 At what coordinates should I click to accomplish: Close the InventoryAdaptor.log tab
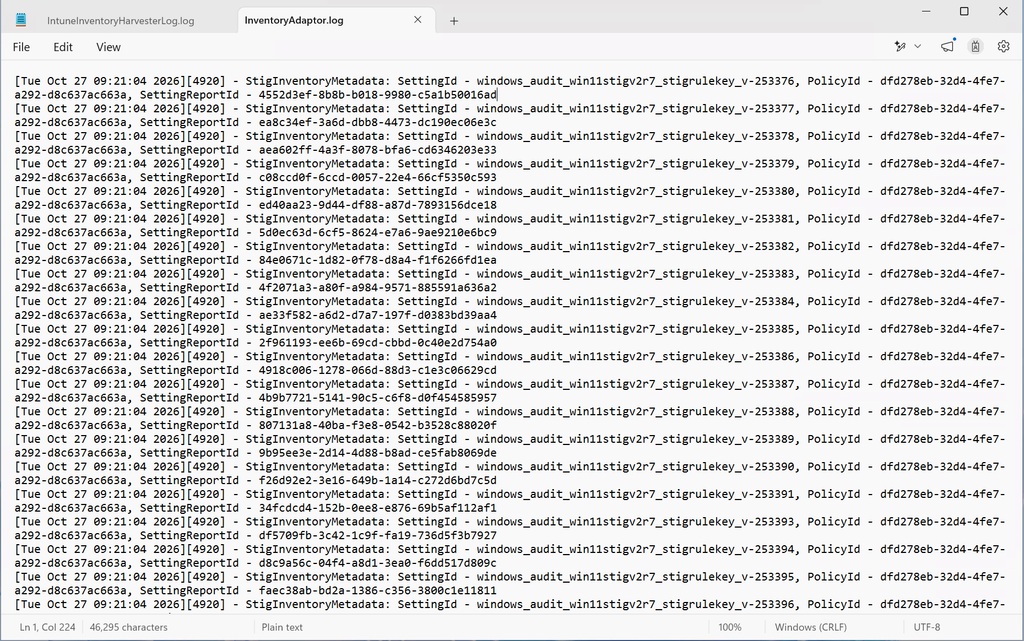pos(418,20)
